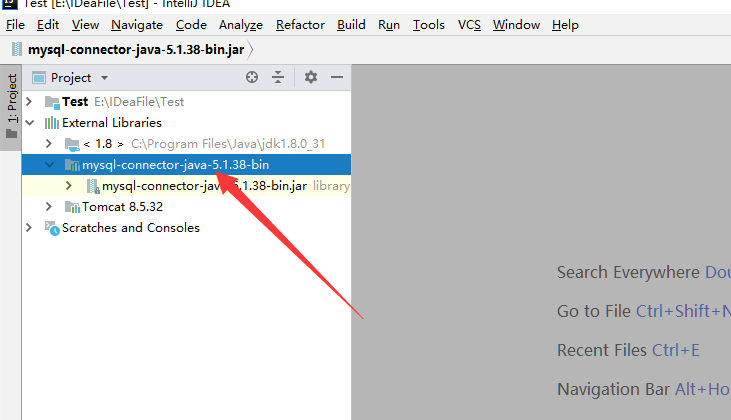The image size is (731, 420).
Task: Select the Tomcat 8.5.32 library row
Action: (186, 207)
